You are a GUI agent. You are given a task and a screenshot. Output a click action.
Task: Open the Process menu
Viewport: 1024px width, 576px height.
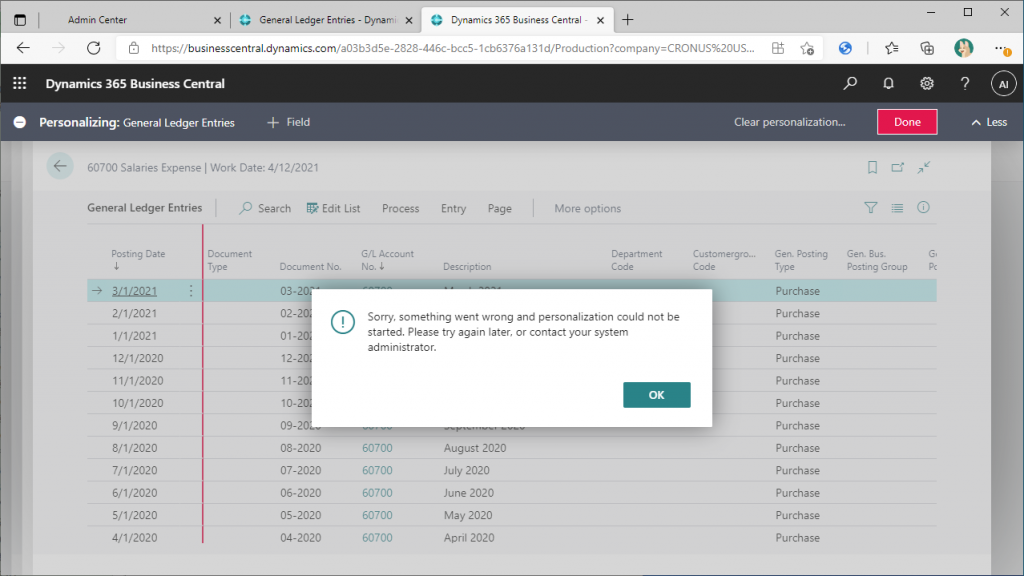coord(400,208)
